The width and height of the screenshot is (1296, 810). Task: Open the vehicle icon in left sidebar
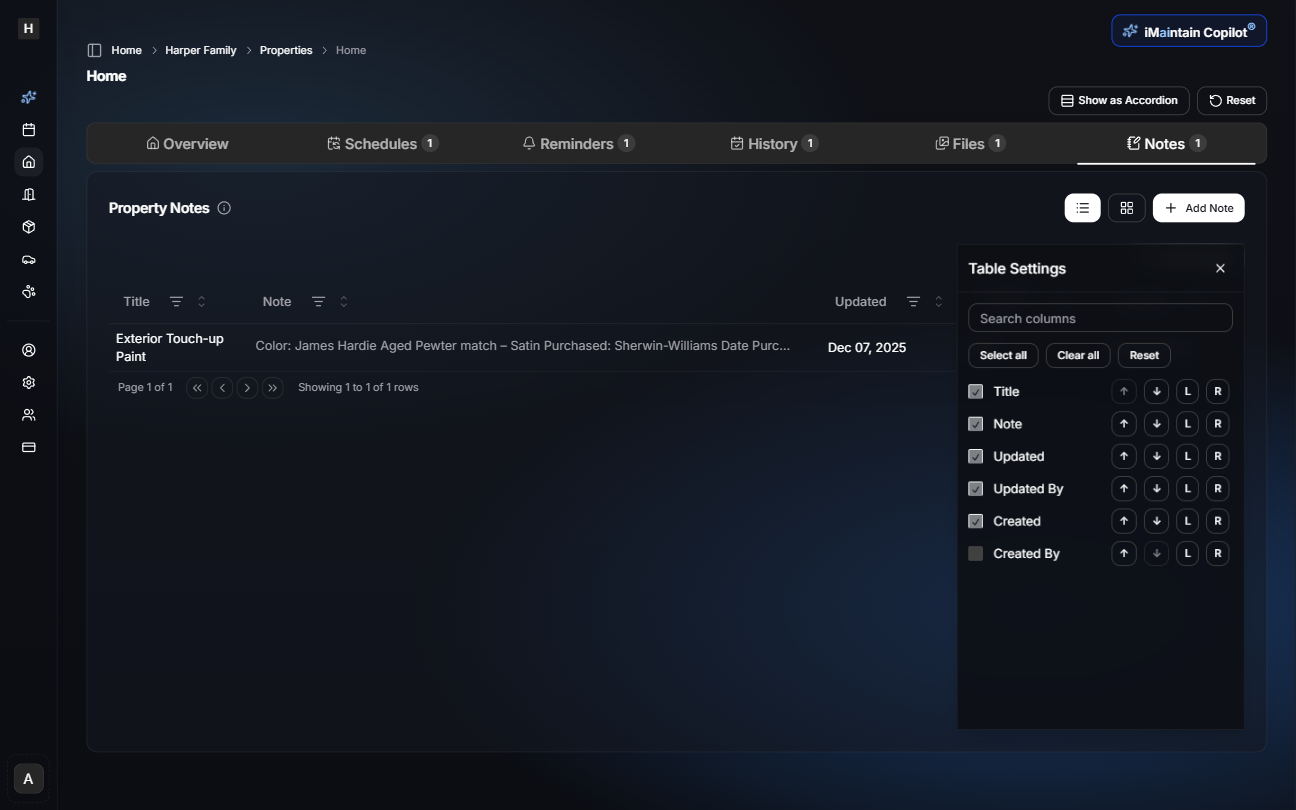coord(29,259)
